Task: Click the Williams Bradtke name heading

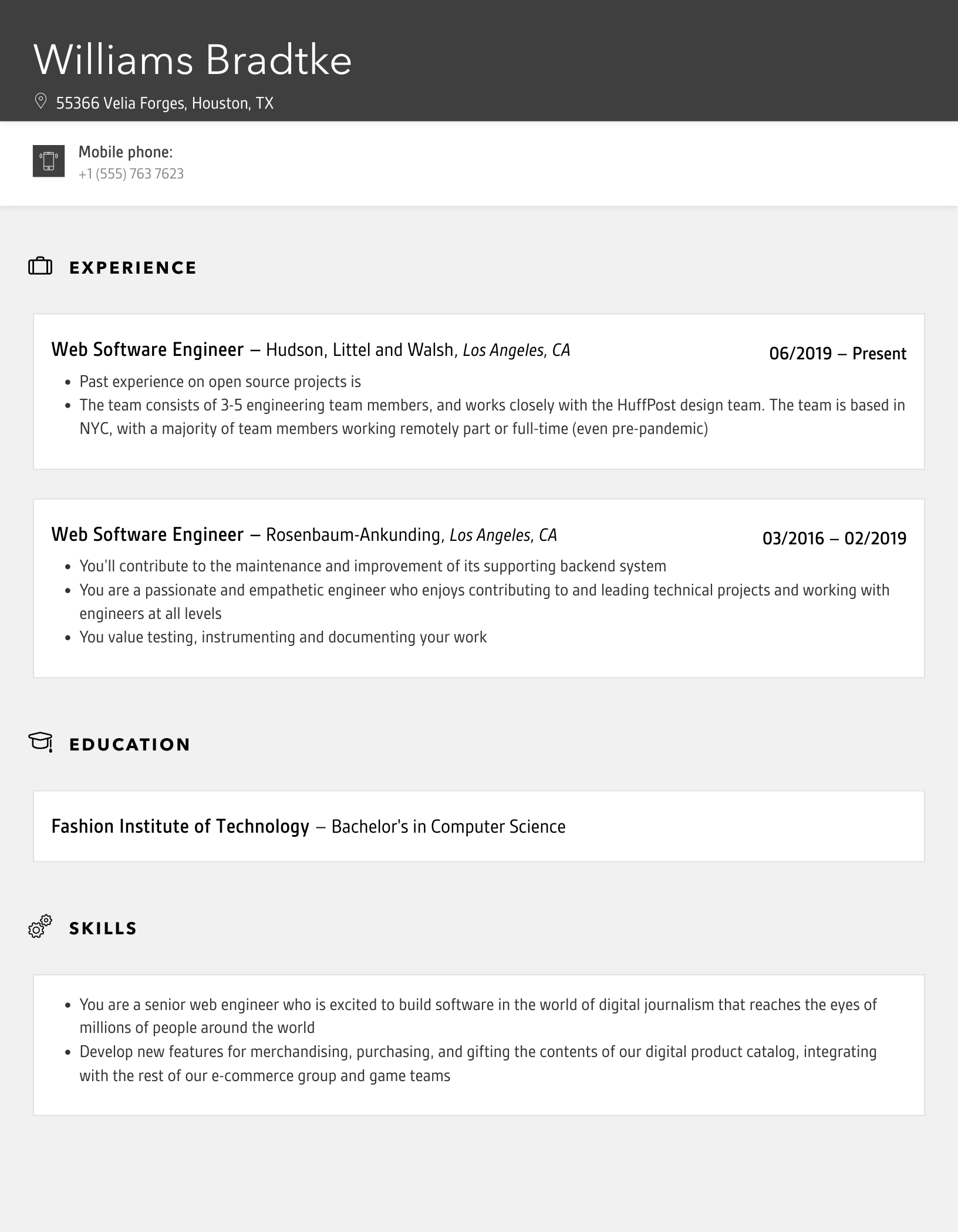Action: click(193, 60)
